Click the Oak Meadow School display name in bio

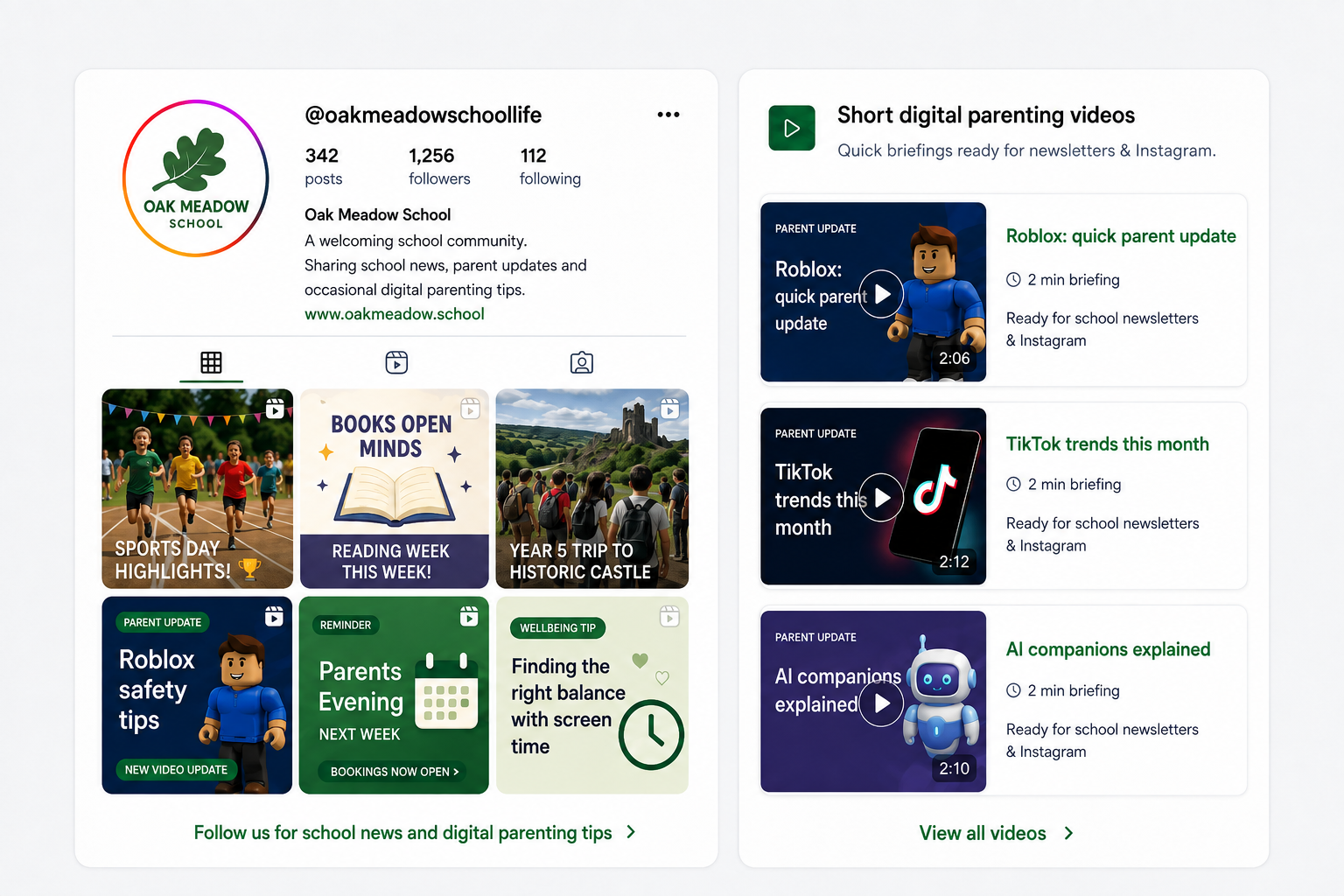pos(378,215)
